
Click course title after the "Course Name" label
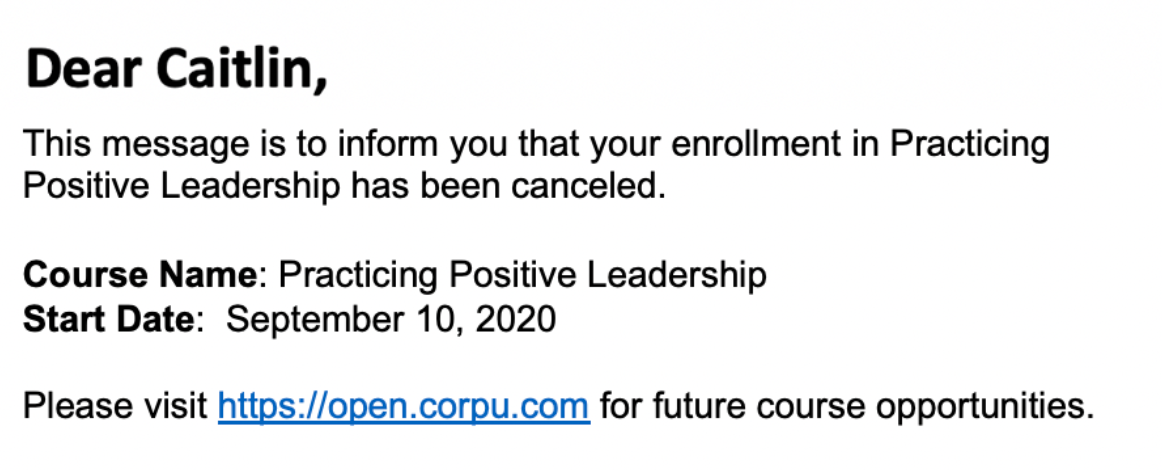[521, 274]
